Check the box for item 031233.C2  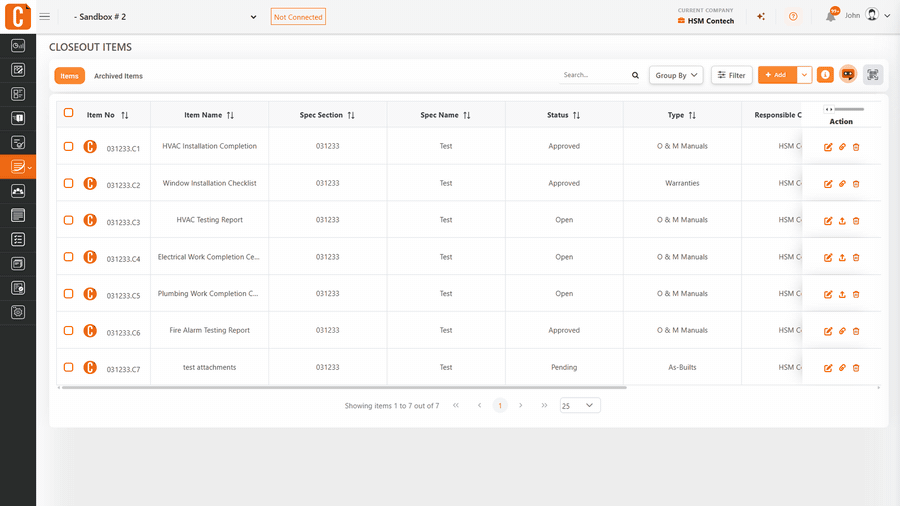pyautogui.click(x=68, y=183)
